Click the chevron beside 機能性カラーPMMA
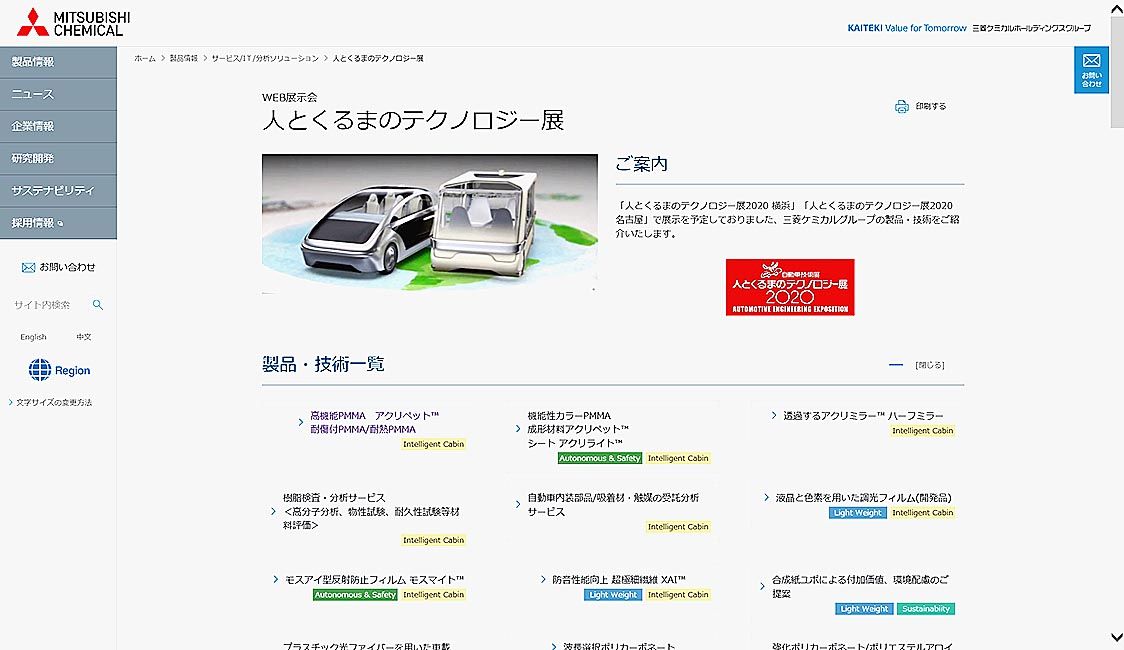 518,429
